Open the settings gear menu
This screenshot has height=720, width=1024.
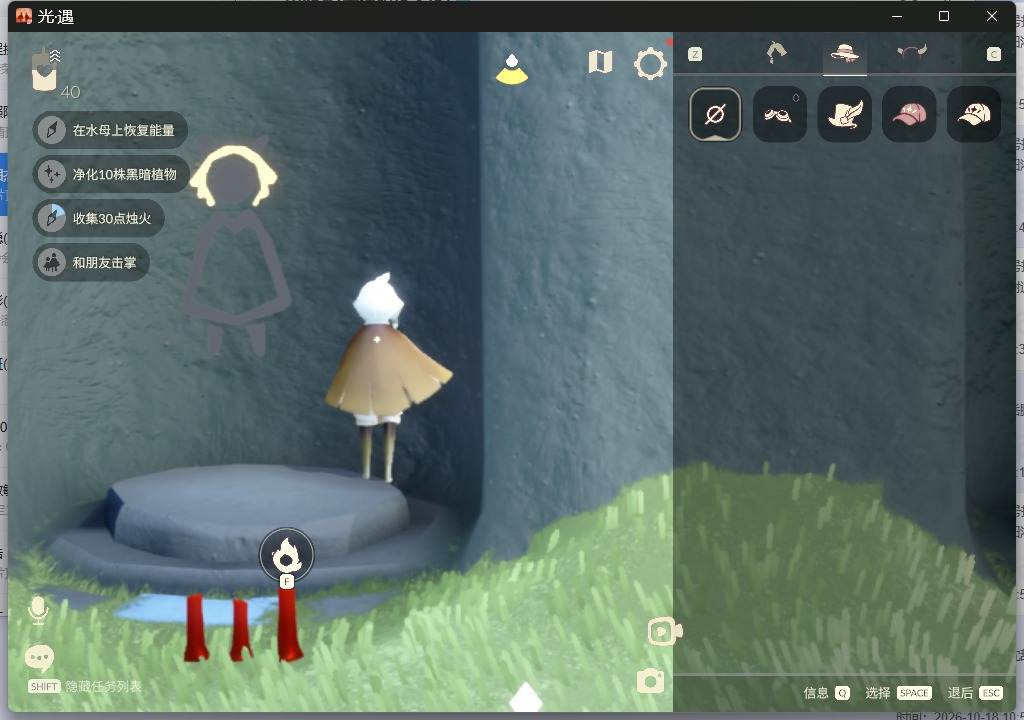tap(650, 63)
